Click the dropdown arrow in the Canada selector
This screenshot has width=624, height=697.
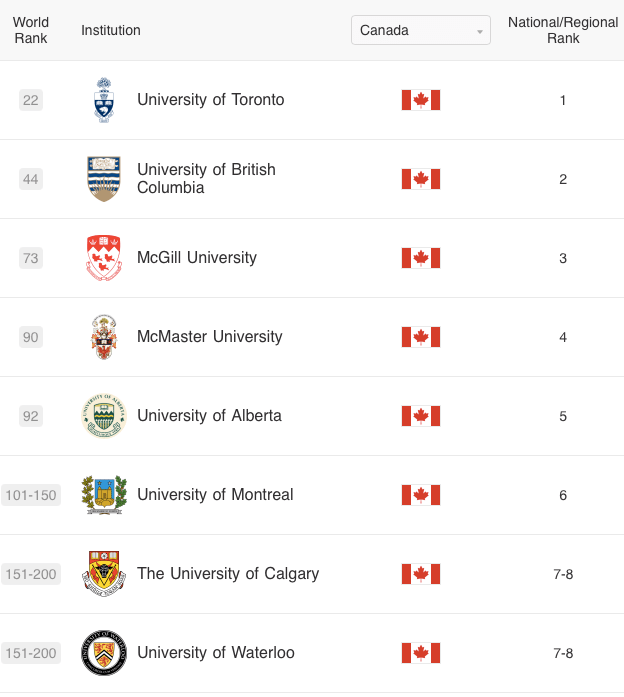480,31
